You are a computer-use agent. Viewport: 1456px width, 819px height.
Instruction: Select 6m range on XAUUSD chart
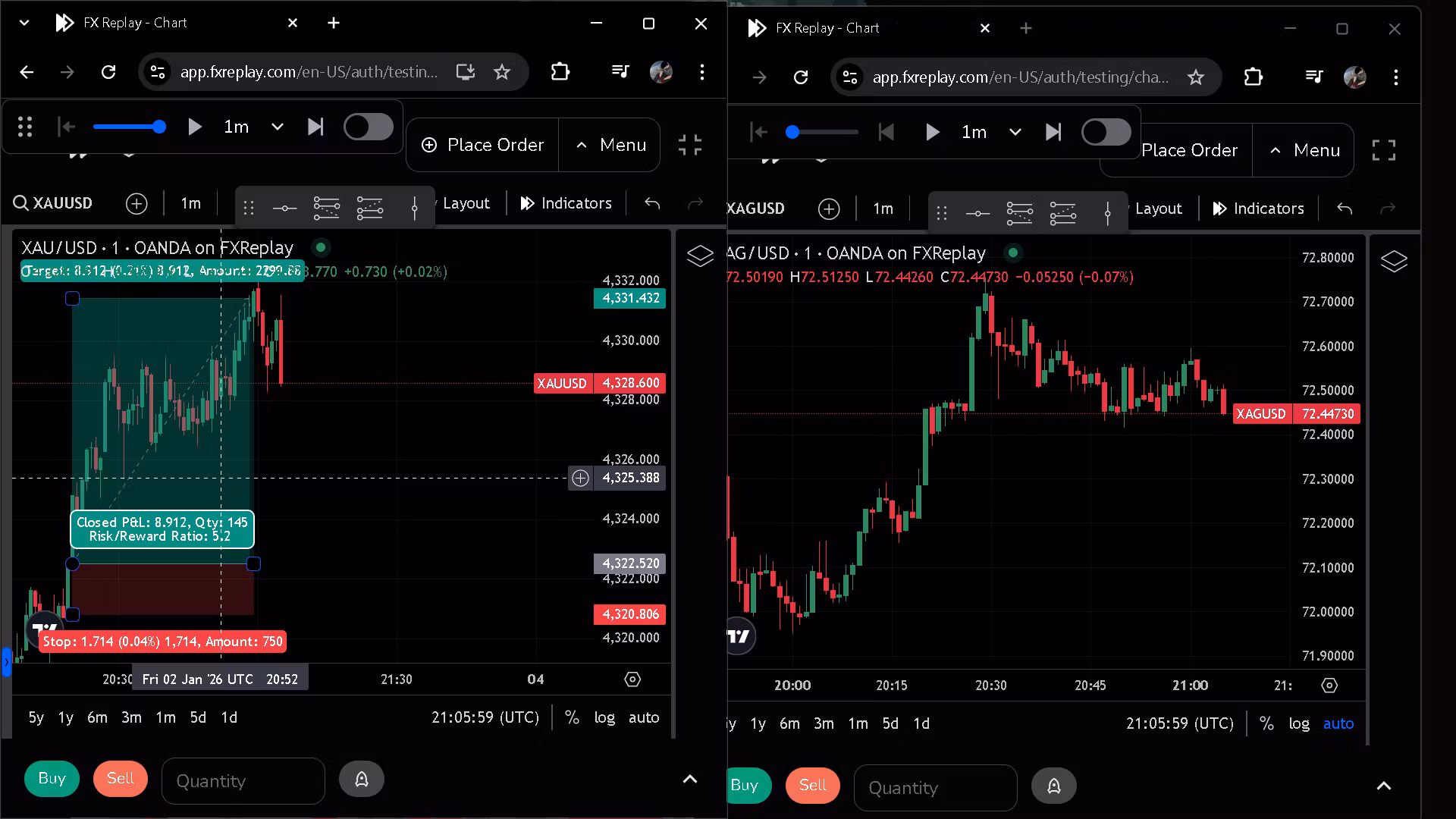tap(97, 717)
